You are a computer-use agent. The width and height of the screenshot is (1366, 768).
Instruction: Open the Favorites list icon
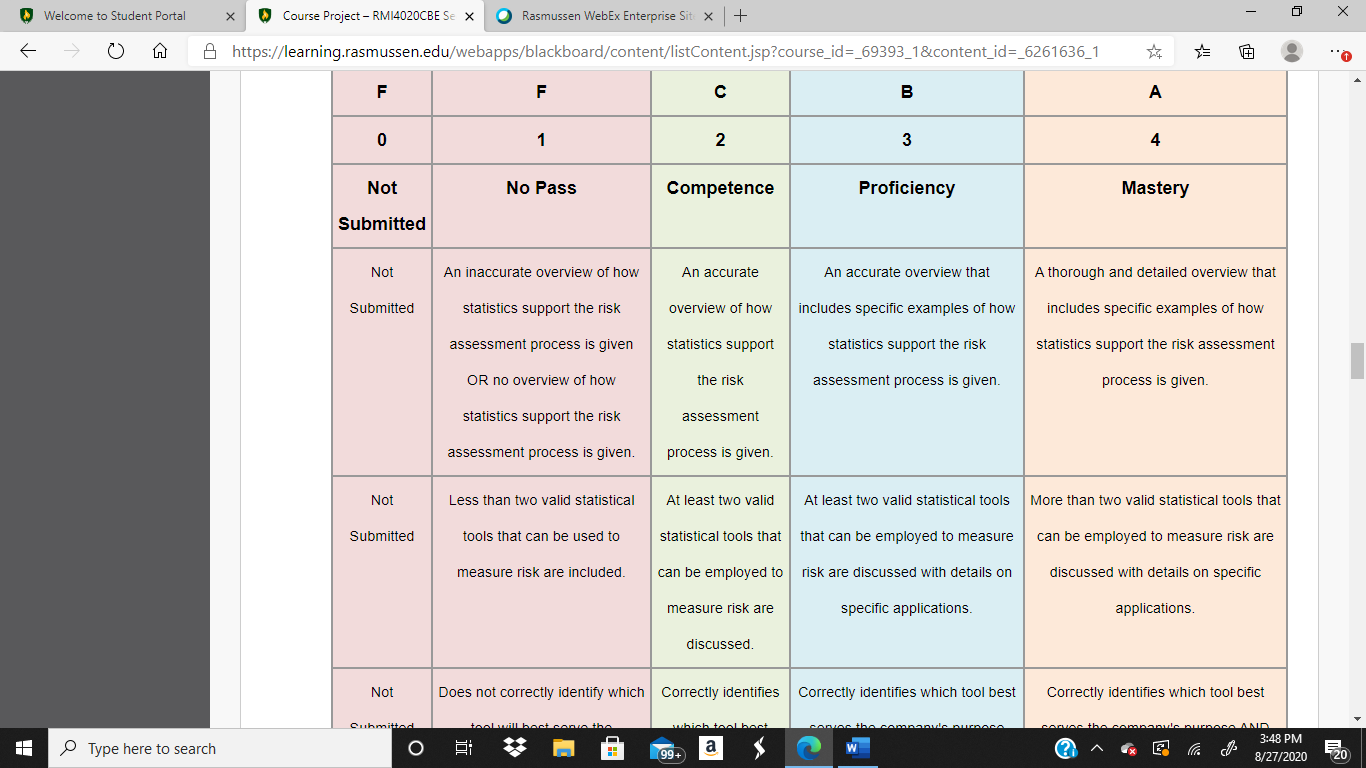point(1203,51)
